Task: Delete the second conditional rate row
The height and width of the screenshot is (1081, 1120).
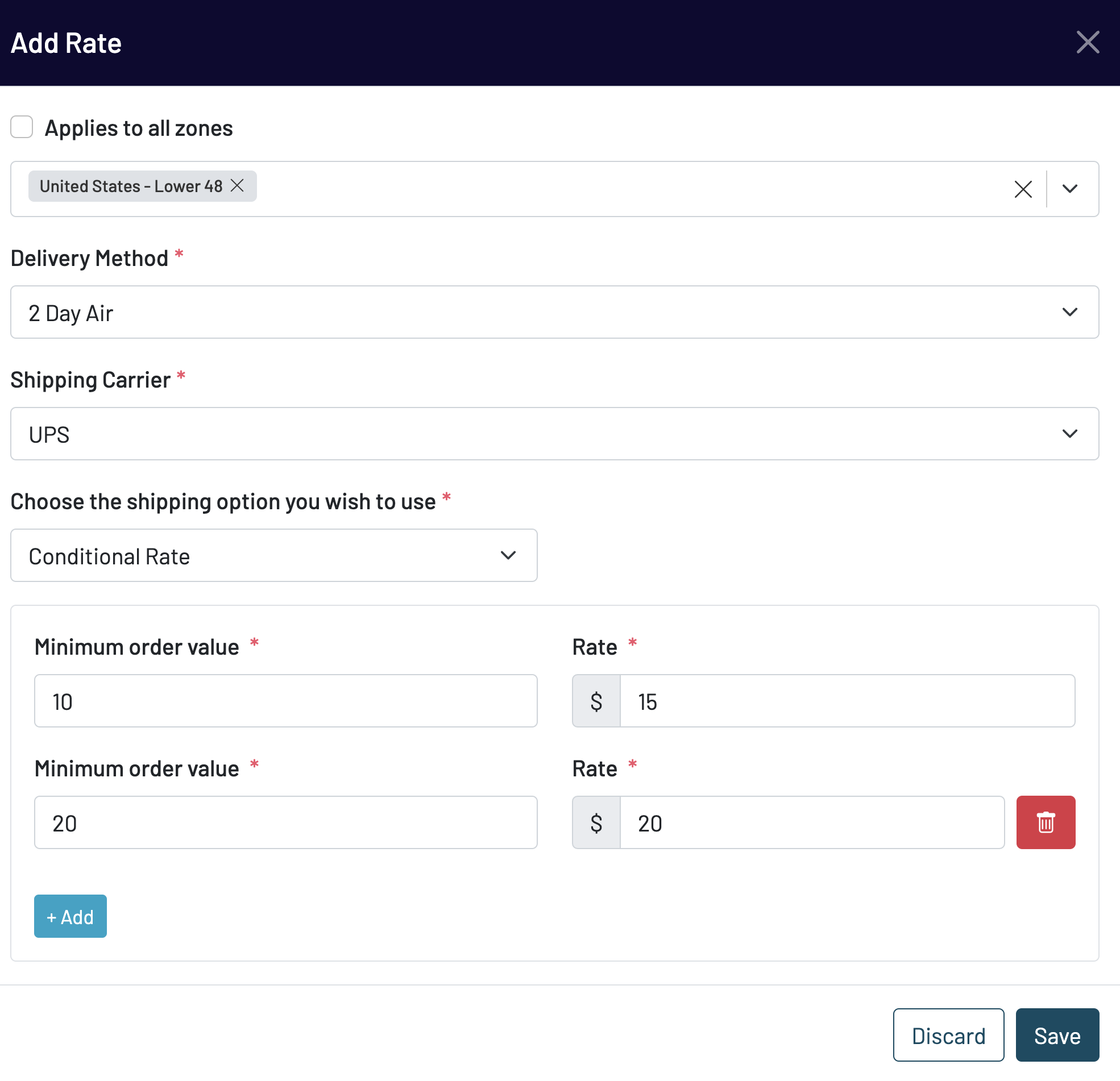Action: tap(1045, 822)
